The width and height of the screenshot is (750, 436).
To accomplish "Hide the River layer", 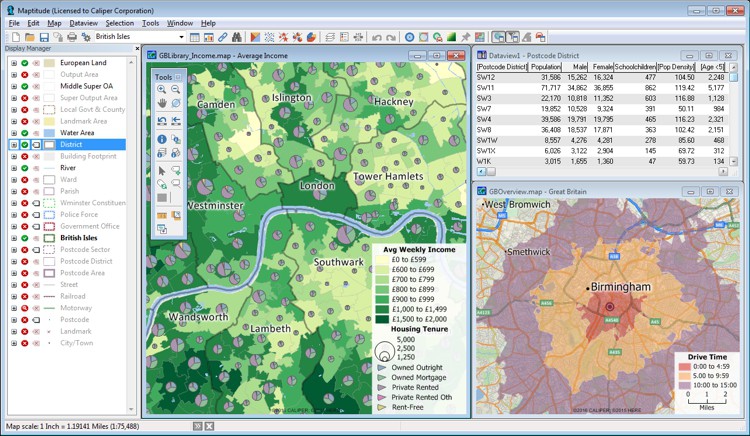I will pyautogui.click(x=25, y=168).
